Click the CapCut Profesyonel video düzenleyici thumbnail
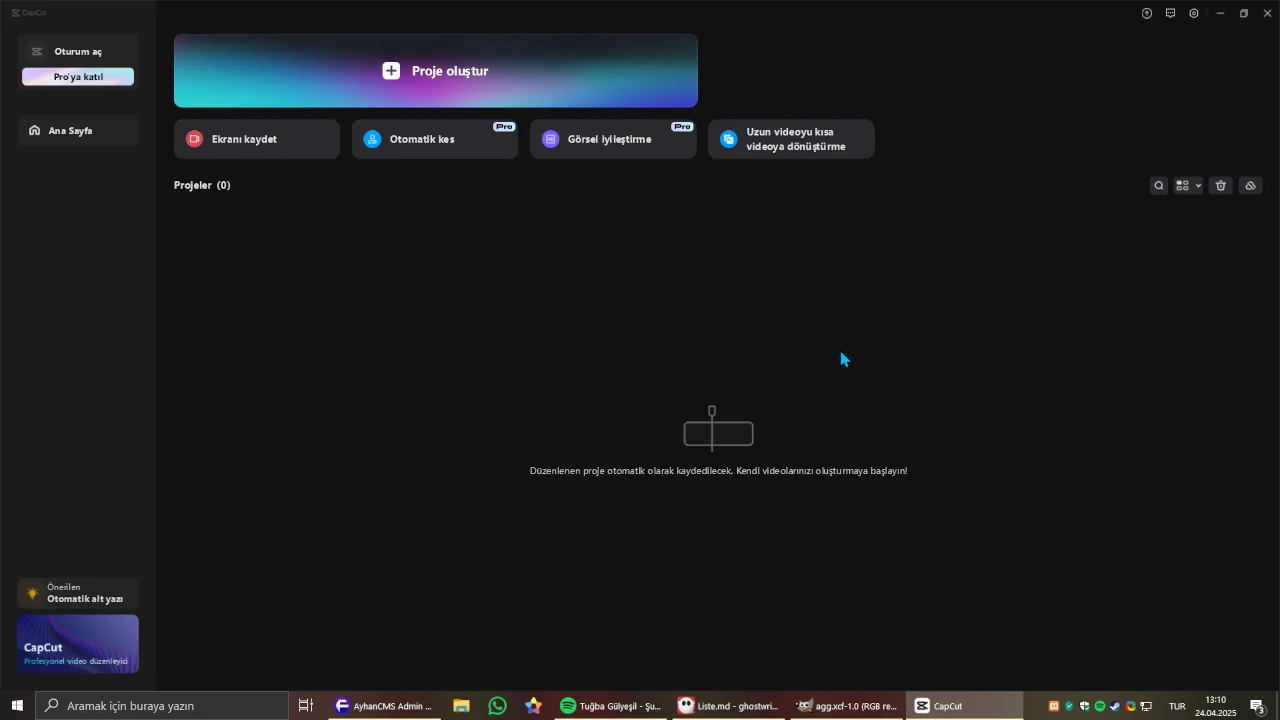Image resolution: width=1280 pixels, height=720 pixels. click(x=78, y=644)
